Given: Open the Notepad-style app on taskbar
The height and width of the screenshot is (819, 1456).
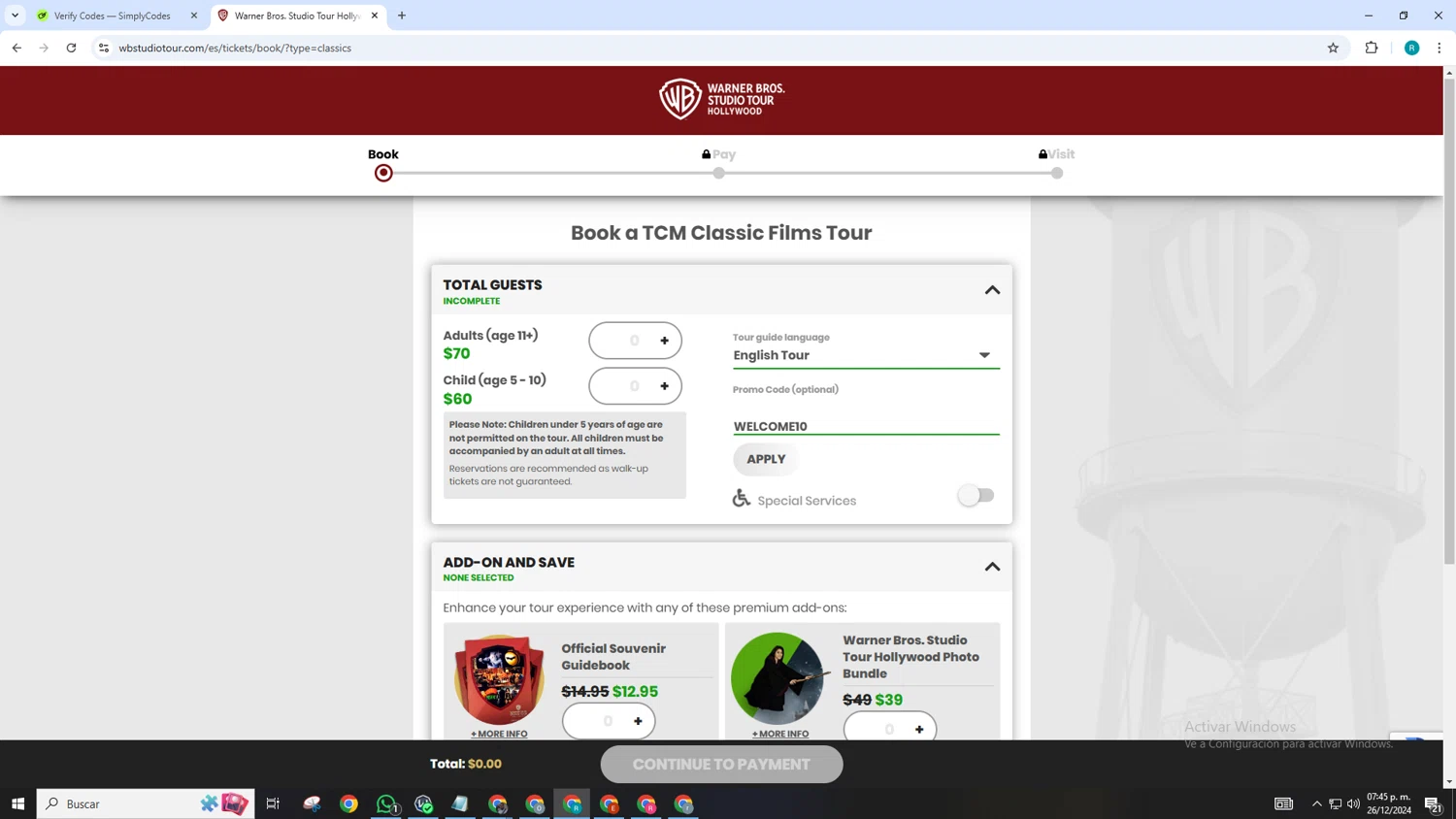Looking at the screenshot, I should 460,803.
